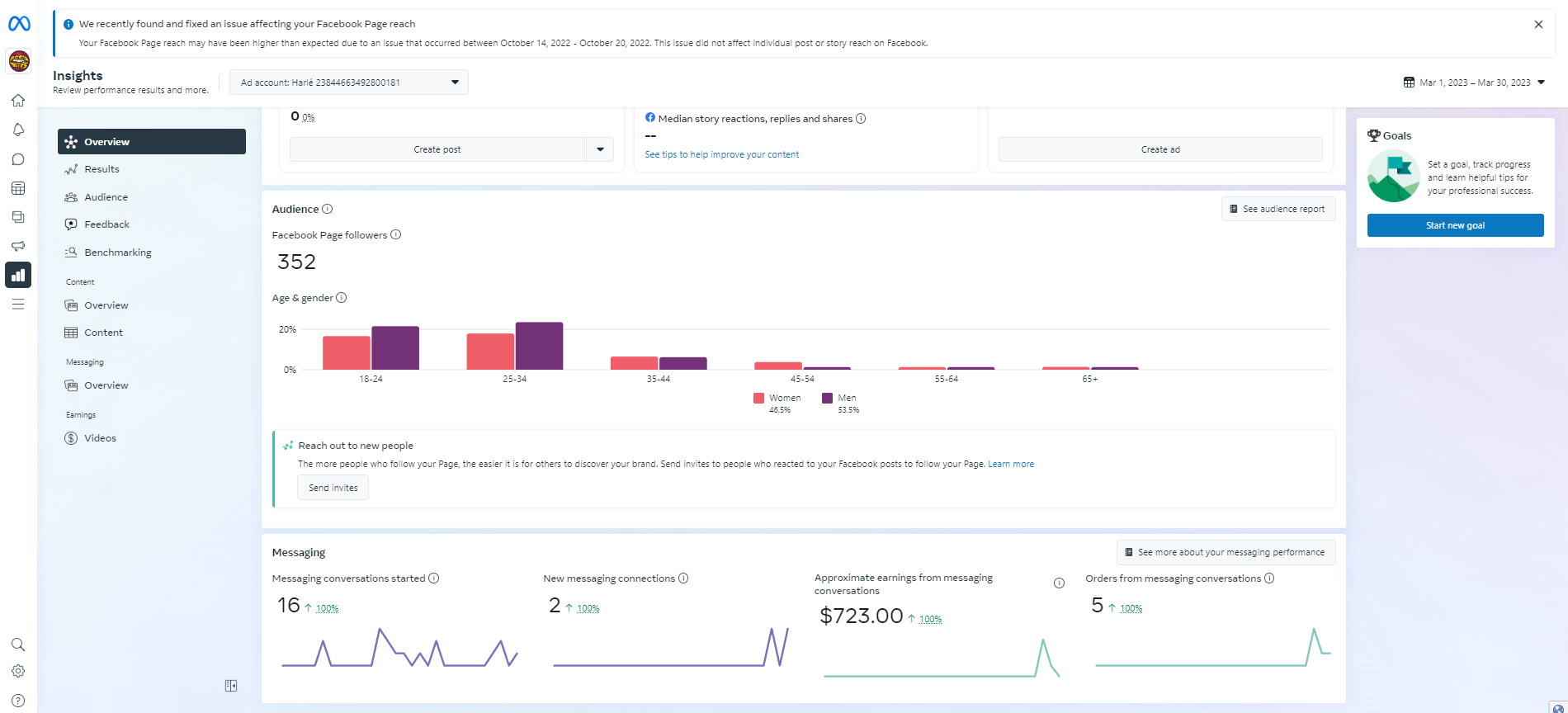Click the Help question mark icon

point(18,701)
